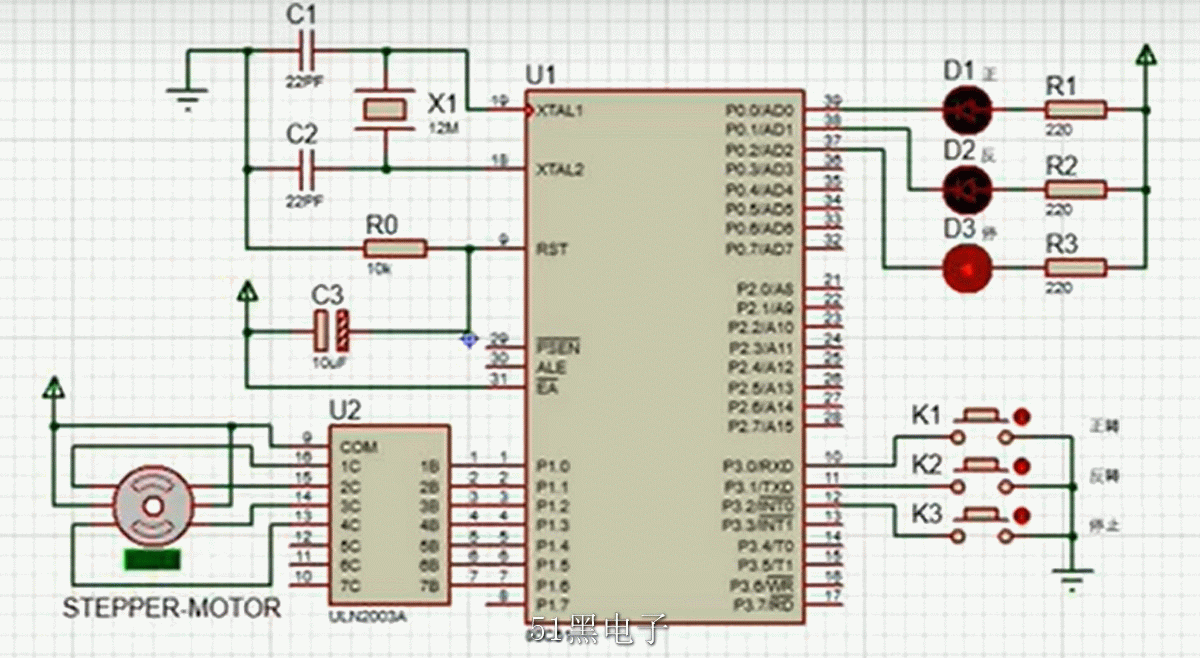Click the XTAL2 pin label

(x=561, y=170)
